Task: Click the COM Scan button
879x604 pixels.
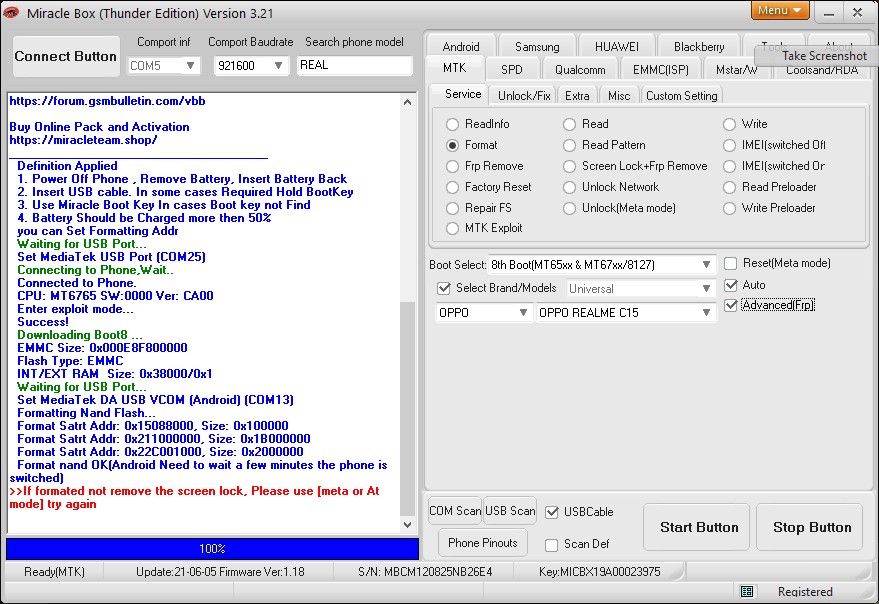Action: [x=455, y=511]
